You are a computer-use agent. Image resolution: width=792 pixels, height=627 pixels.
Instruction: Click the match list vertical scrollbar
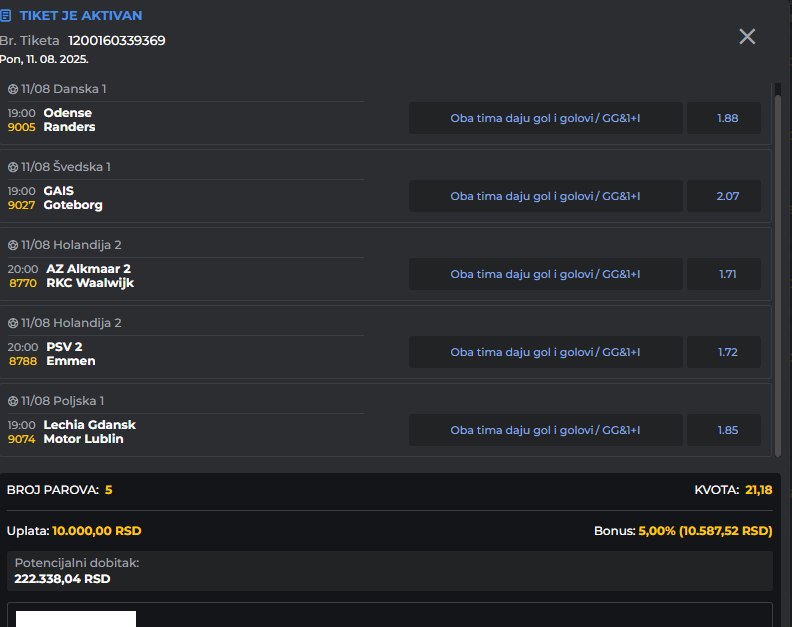pyautogui.click(x=778, y=270)
